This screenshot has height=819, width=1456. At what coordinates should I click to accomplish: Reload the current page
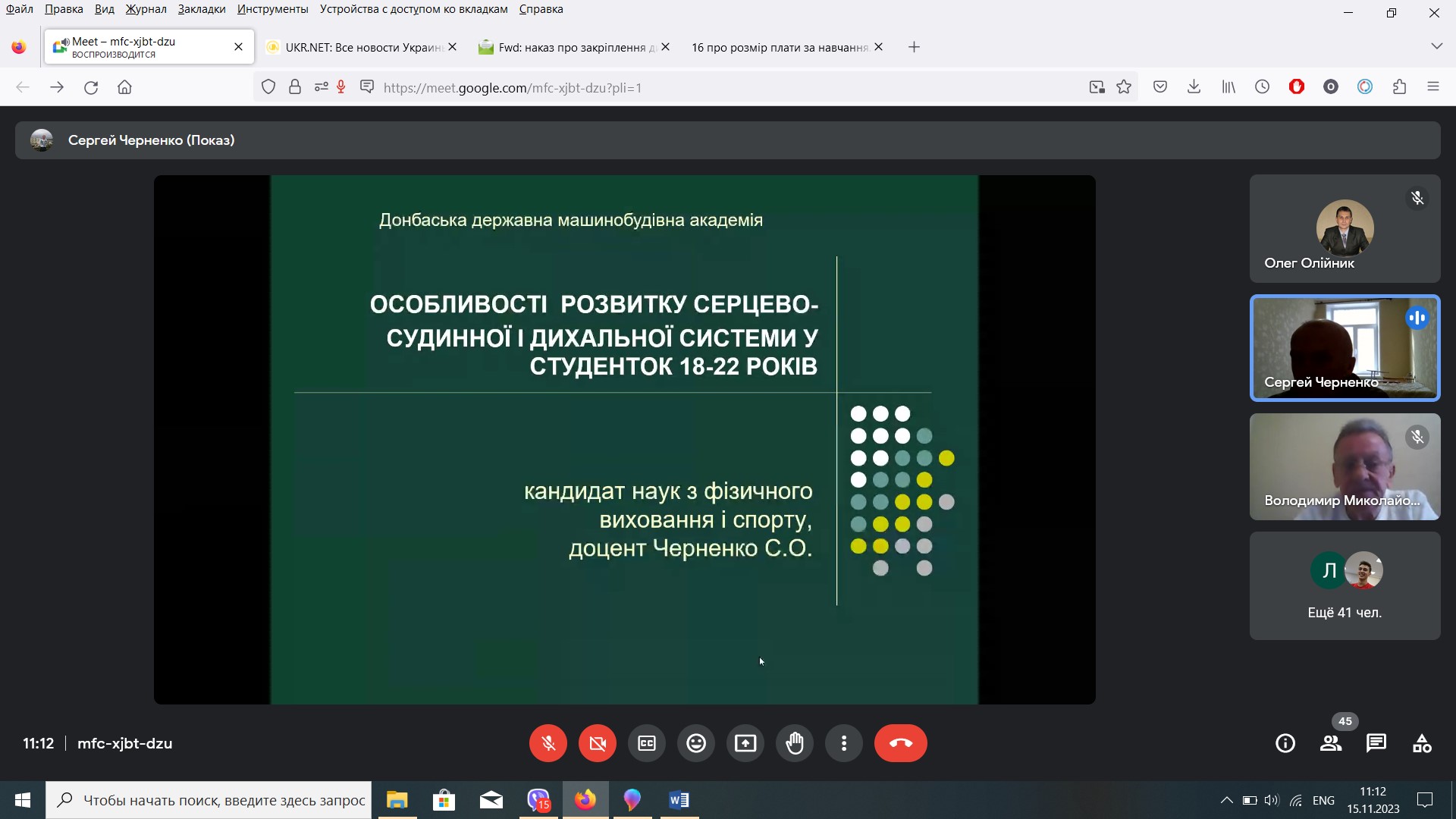tap(91, 87)
